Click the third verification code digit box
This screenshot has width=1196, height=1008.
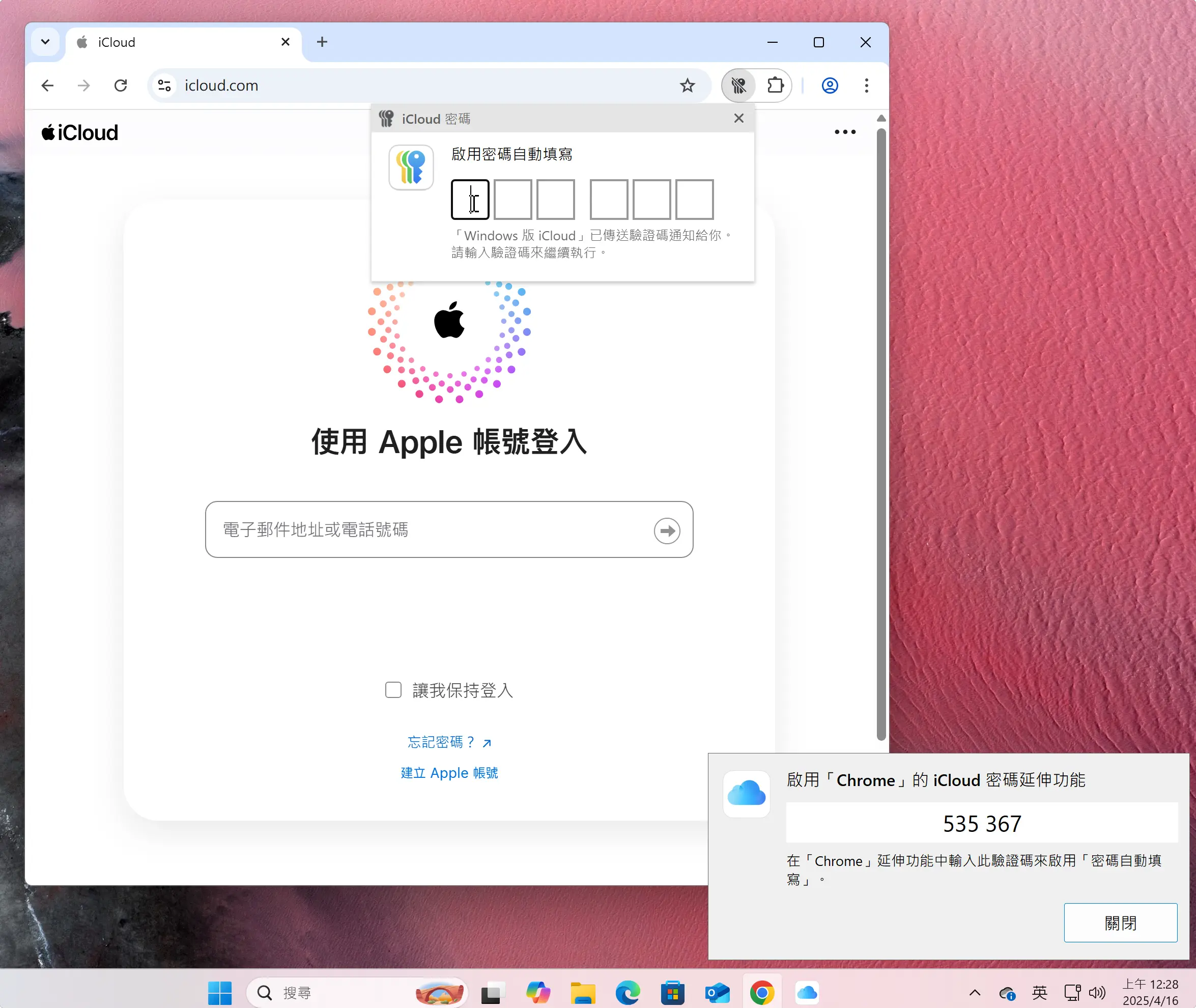pyautogui.click(x=556, y=200)
